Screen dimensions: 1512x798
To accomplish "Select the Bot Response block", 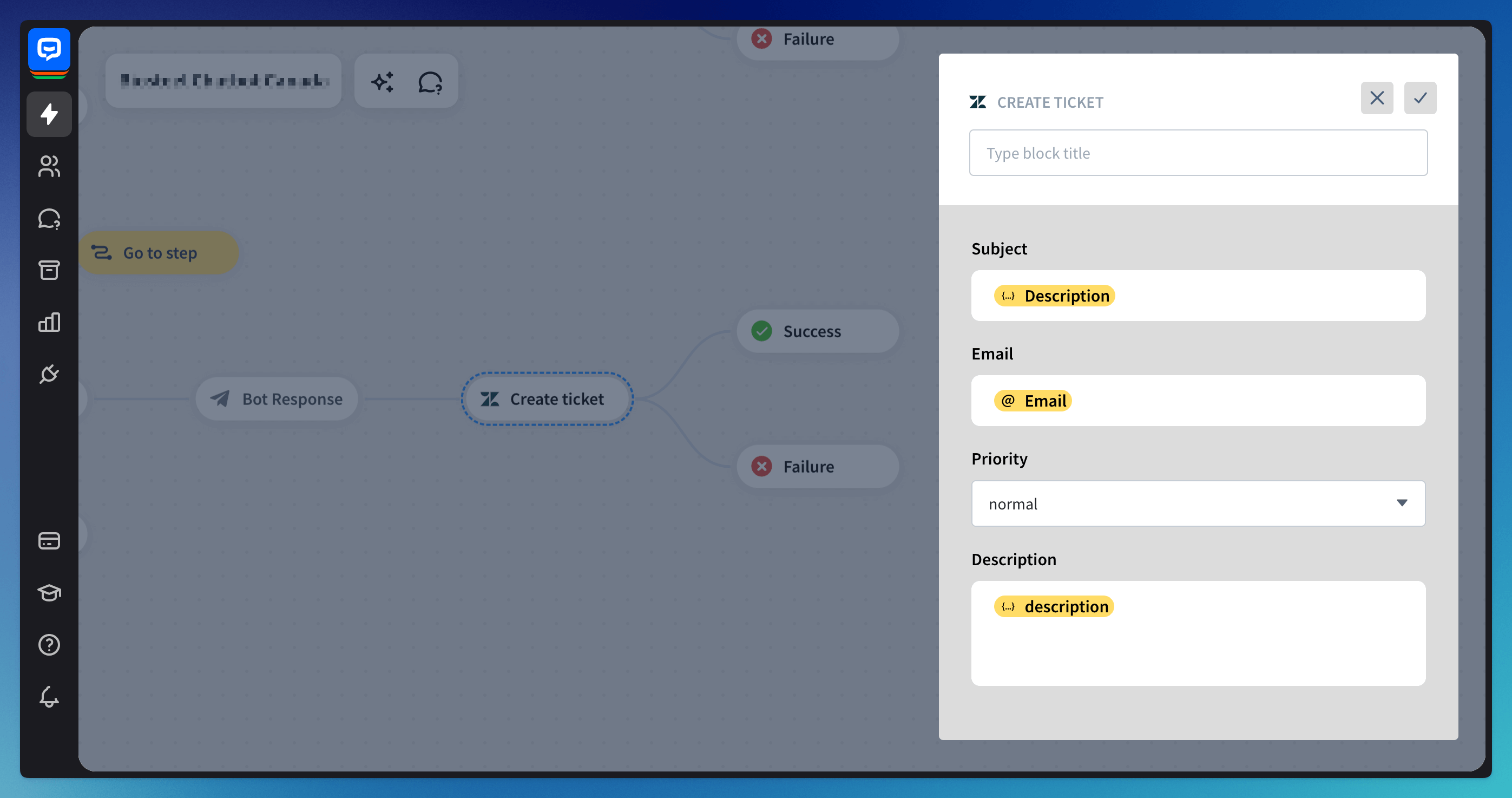I will click(x=277, y=398).
